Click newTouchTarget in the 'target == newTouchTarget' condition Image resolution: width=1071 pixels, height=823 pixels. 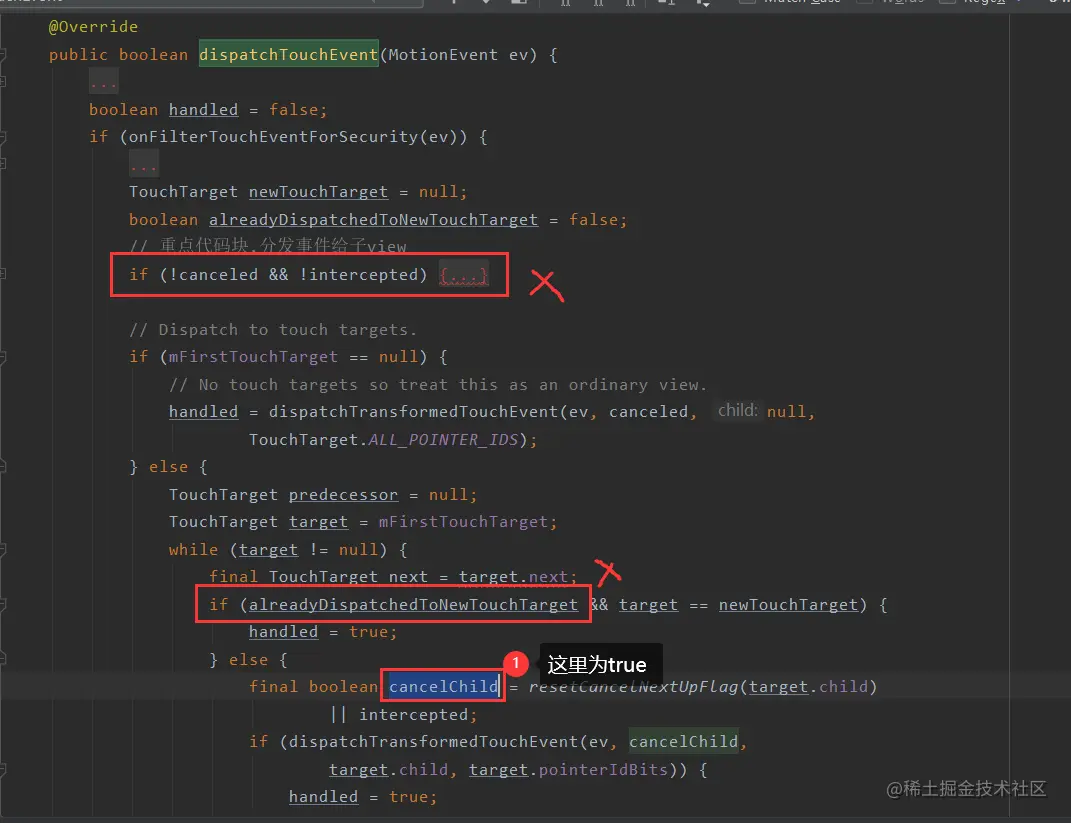788,605
